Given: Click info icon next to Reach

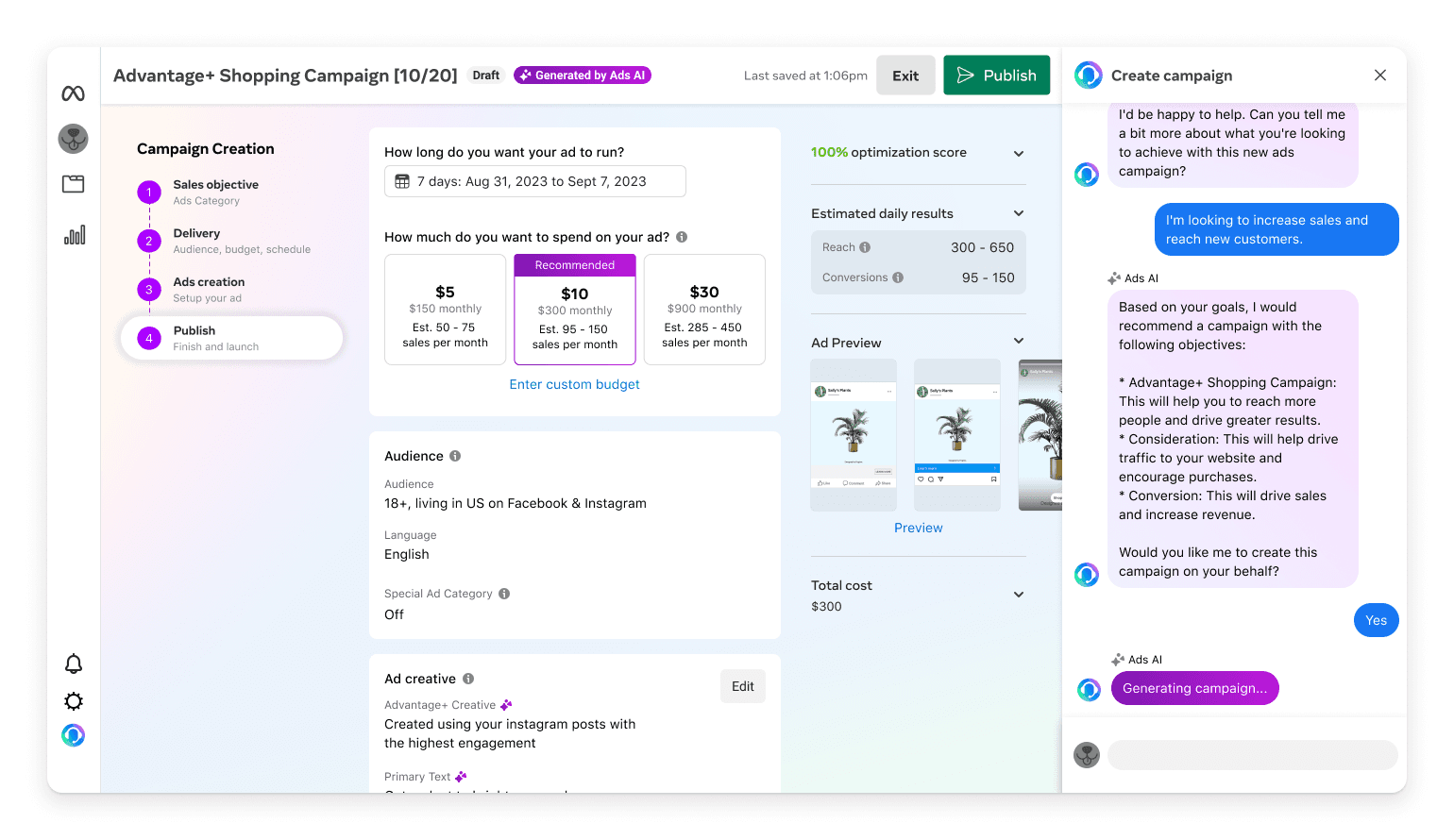Looking at the screenshot, I should (x=865, y=247).
